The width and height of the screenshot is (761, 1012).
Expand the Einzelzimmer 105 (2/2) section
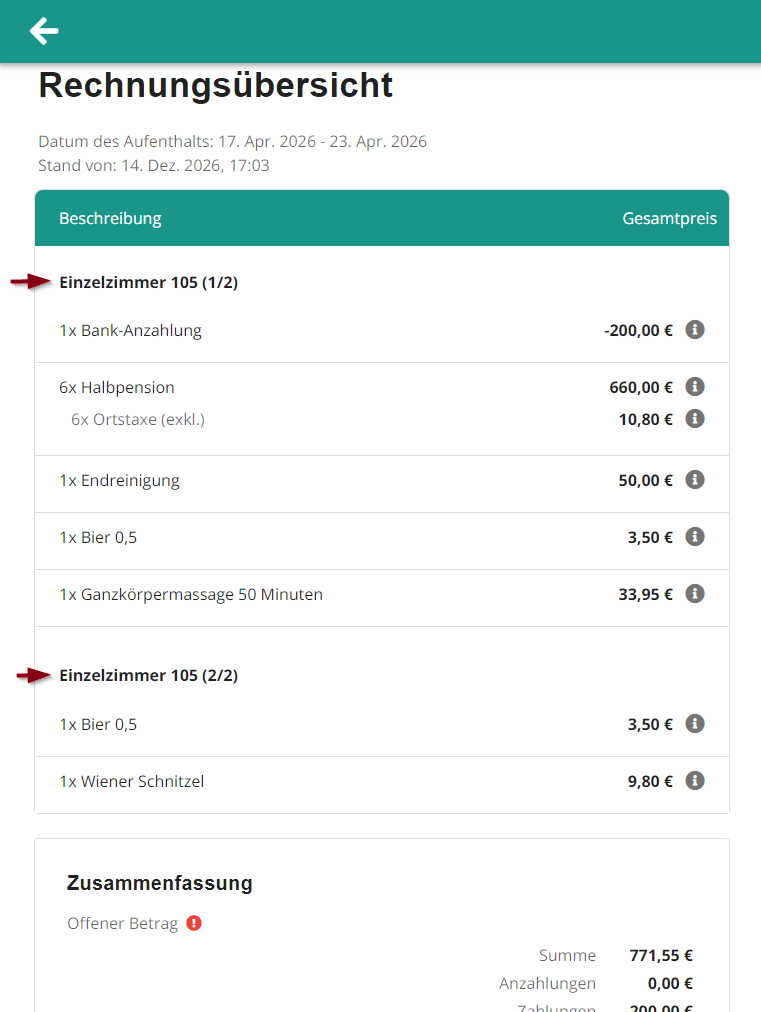point(148,675)
